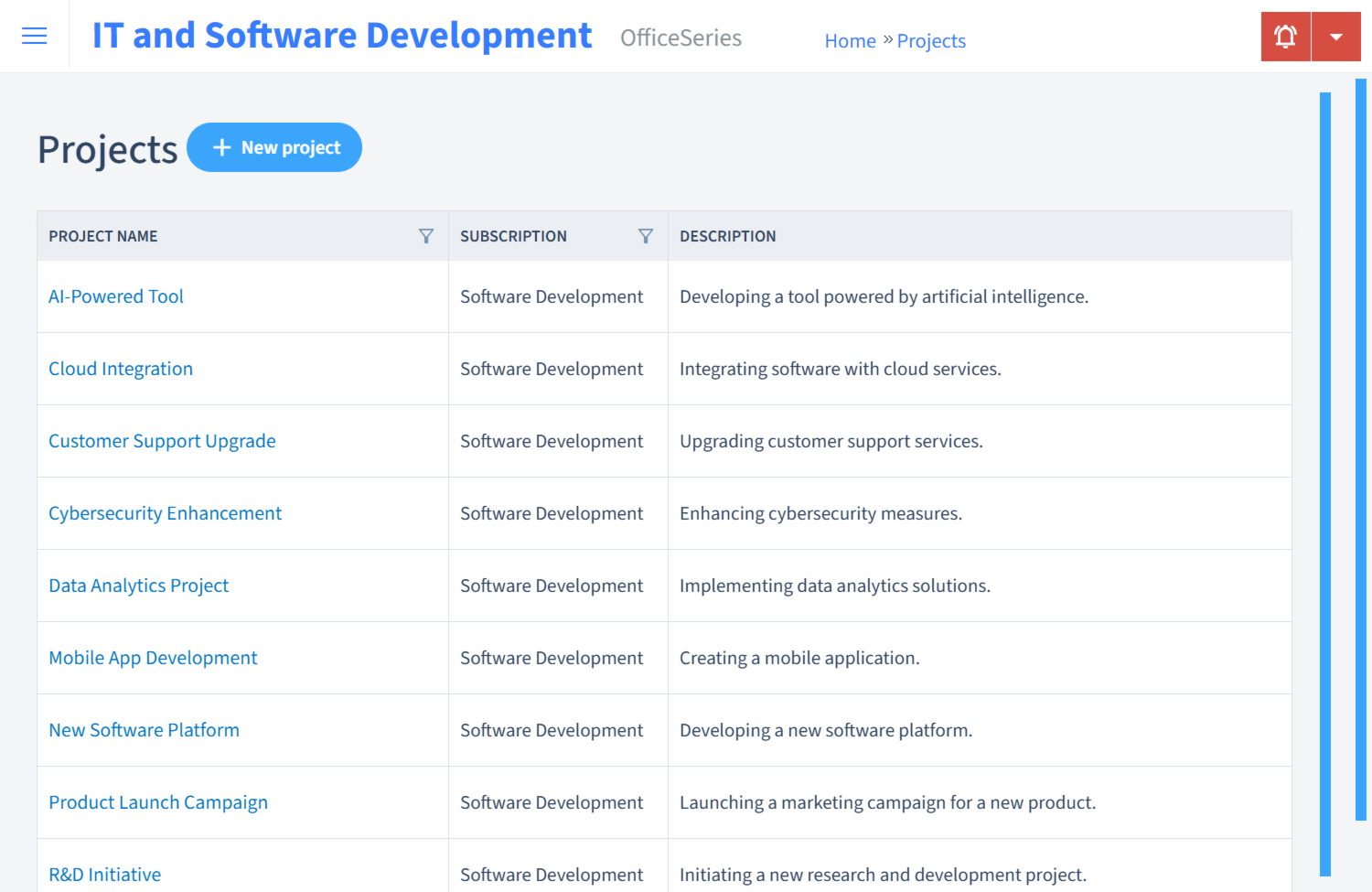1372x892 pixels.
Task: Expand the dropdown next to the notification bell
Action: [1336, 36]
